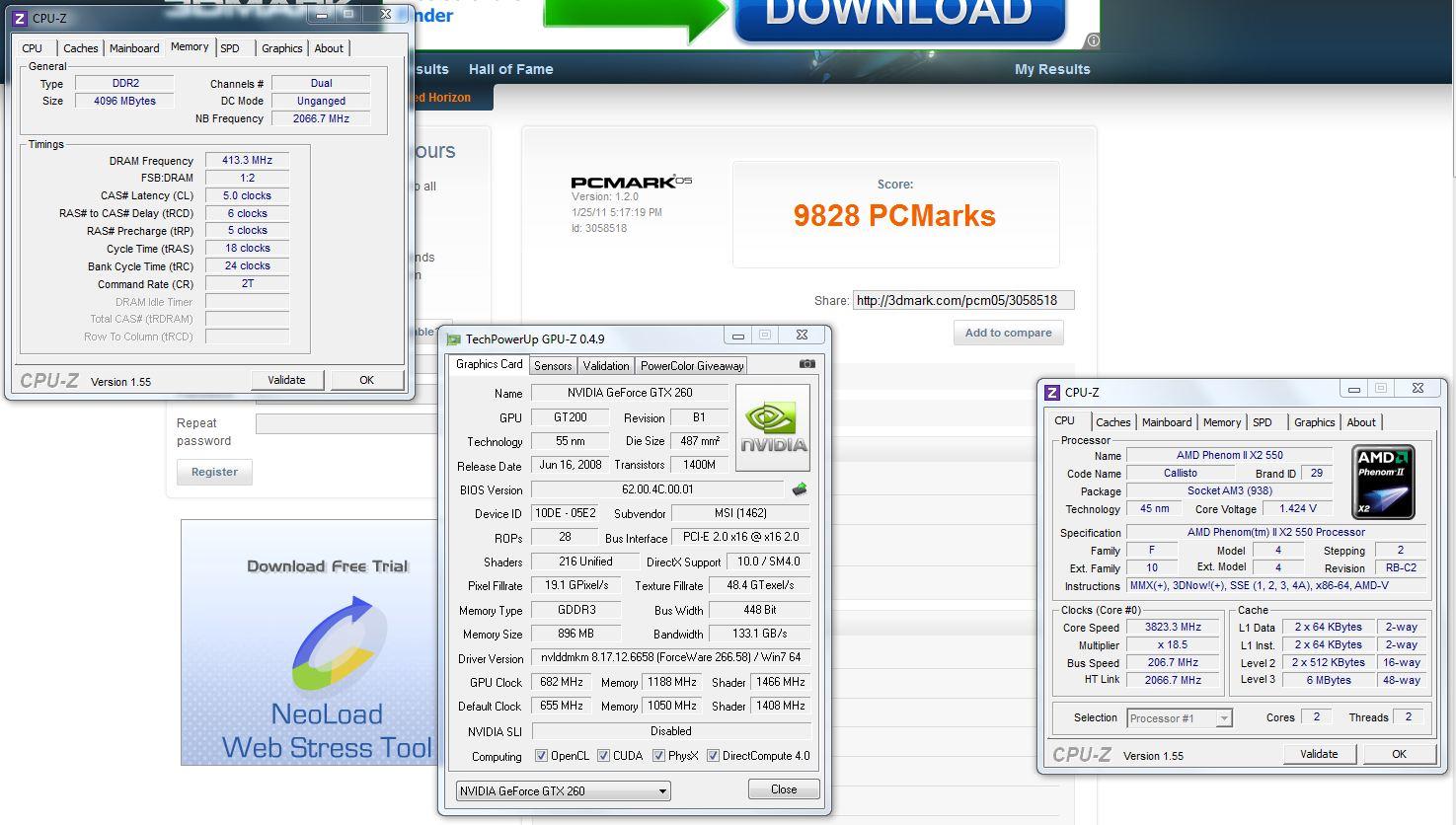Open About tab in memory CPU-Z window
This screenshot has width=1456, height=825.
coord(329,48)
